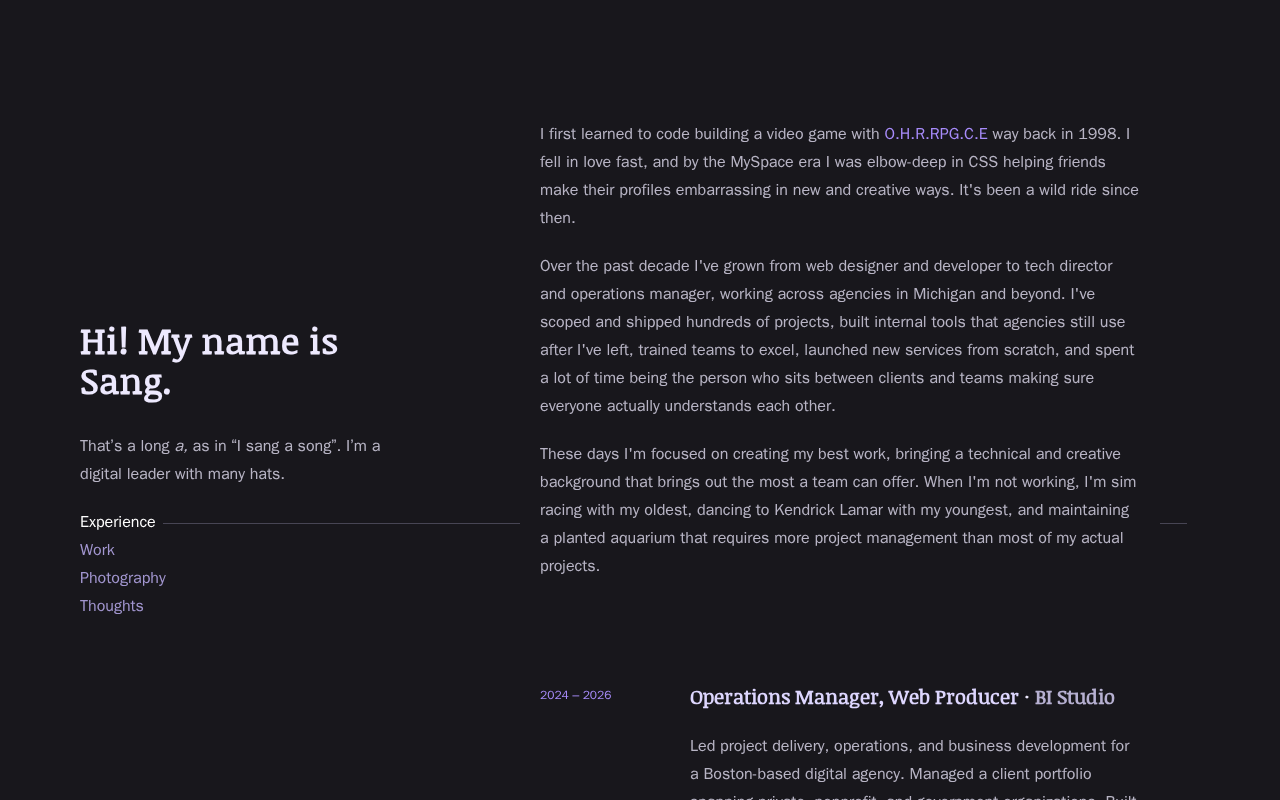The height and width of the screenshot is (800, 1280).
Task: Click the word 'MySpace' in the first paragraph
Action: pos(762,162)
